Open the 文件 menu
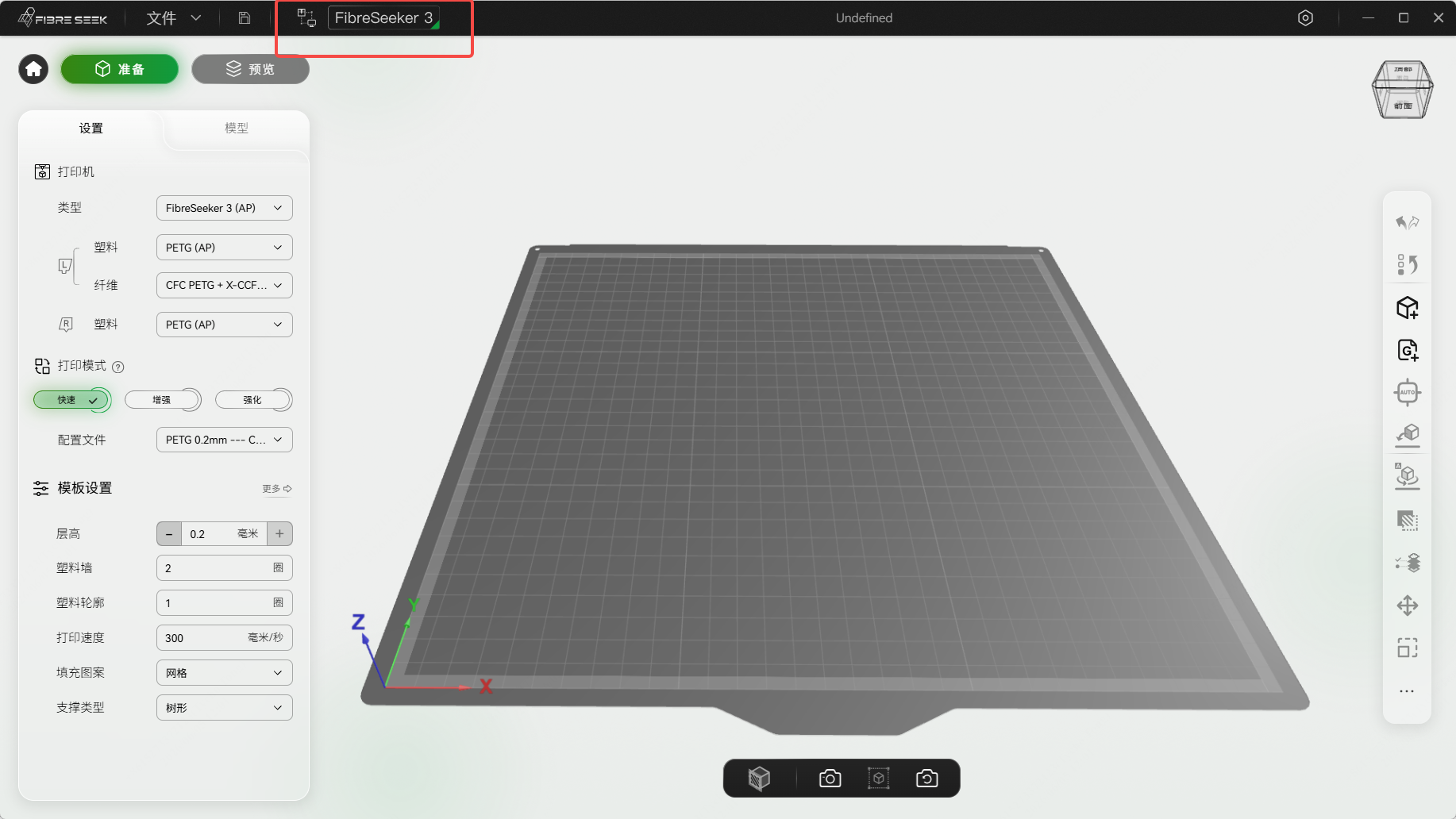The height and width of the screenshot is (819, 1456). 174,17
